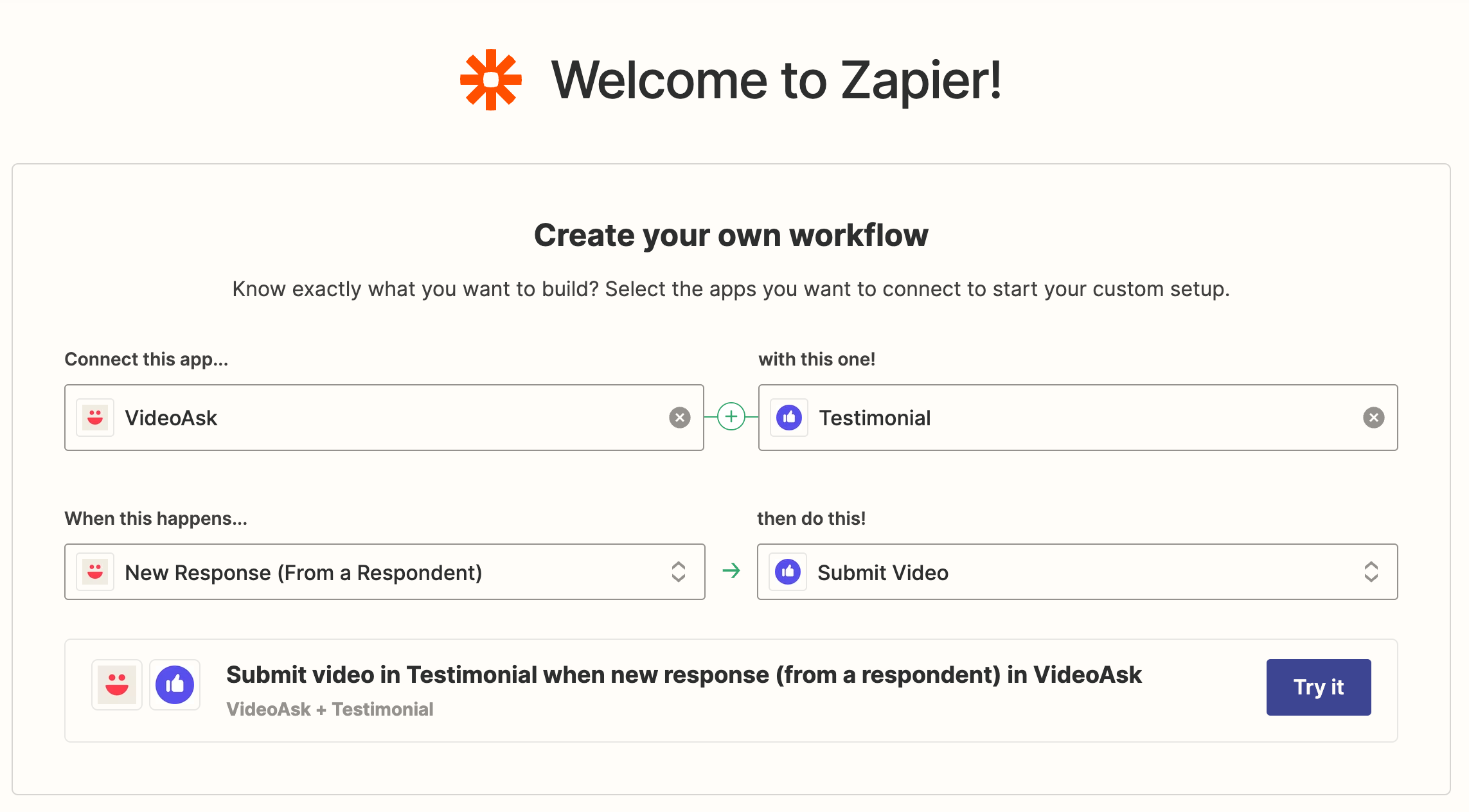The height and width of the screenshot is (812, 1469).
Task: Click the green arrow between trigger and action
Action: pyautogui.click(x=731, y=570)
